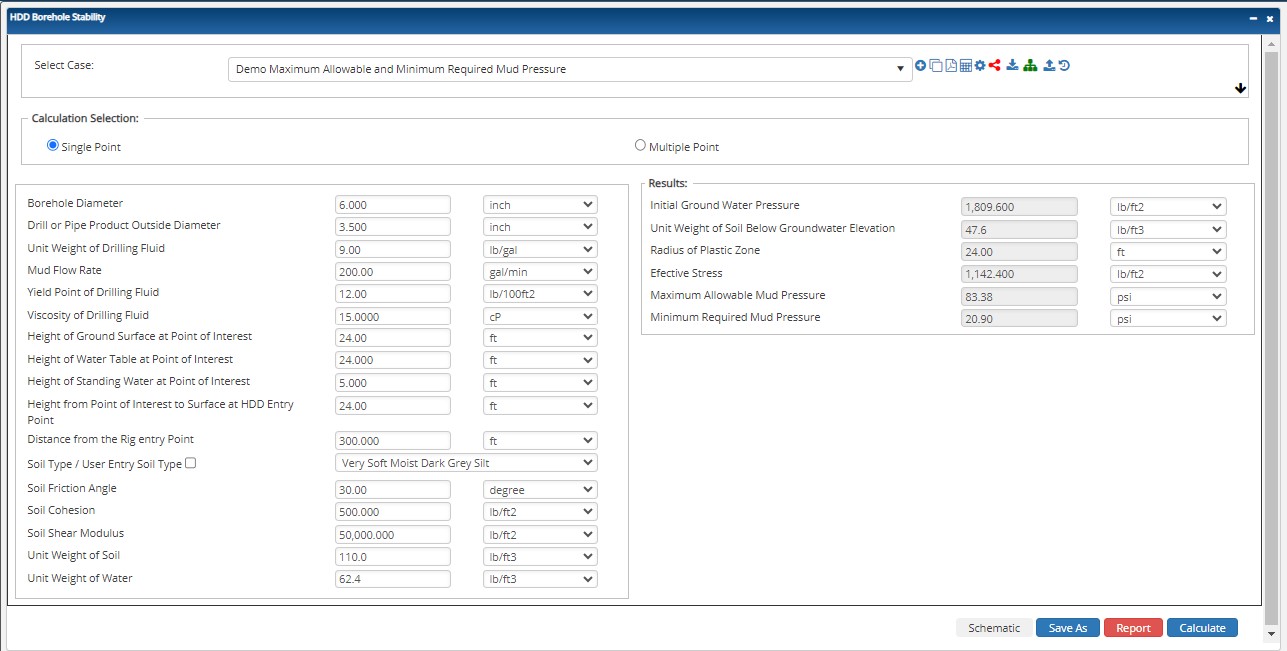The image size is (1287, 651).
Task: Switch to Multiple Point calculation
Action: (x=640, y=144)
